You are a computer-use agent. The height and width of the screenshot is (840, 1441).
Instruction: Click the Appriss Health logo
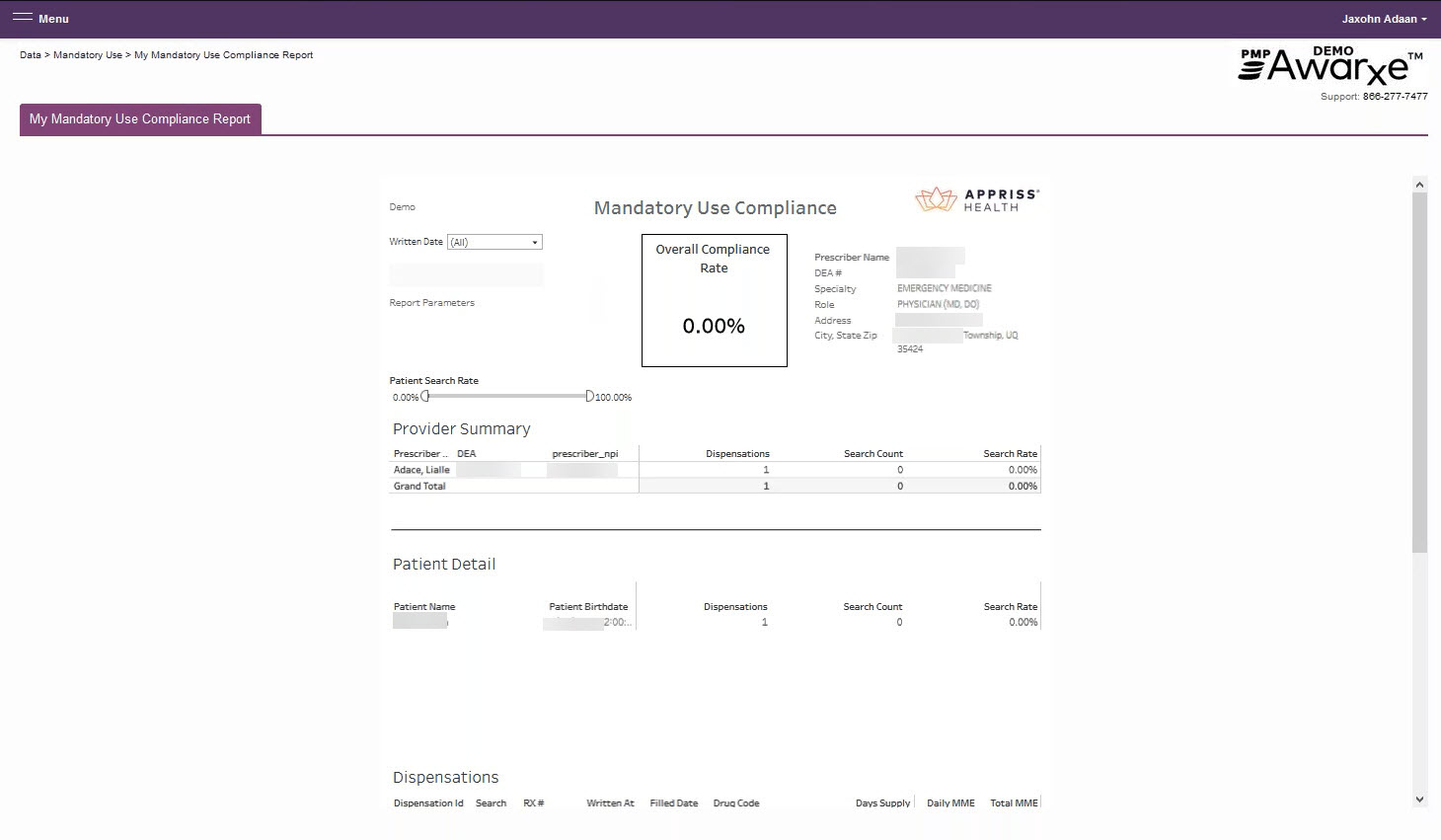(x=977, y=199)
